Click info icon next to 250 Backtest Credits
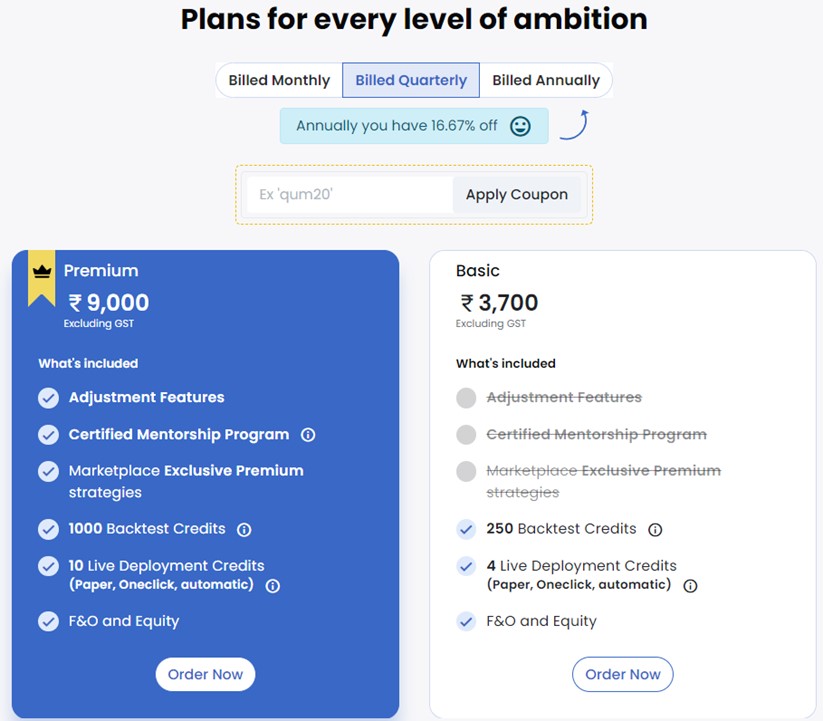The width and height of the screenshot is (823, 721). [x=655, y=529]
